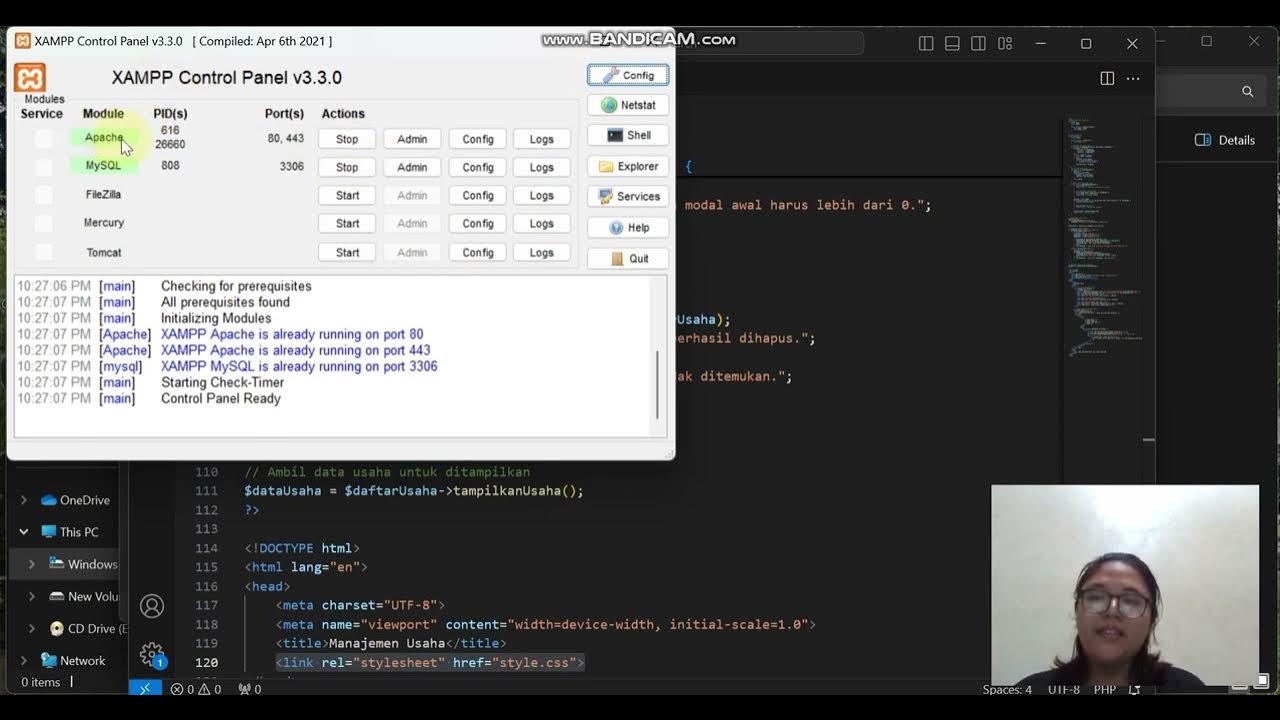
Task: Expand New Volume tree node
Action: pyautogui.click(x=32, y=596)
